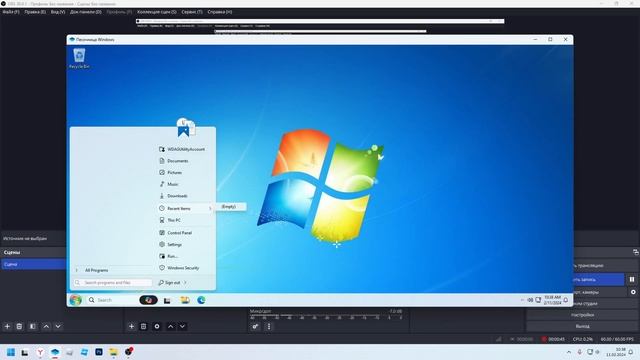This screenshot has height=360, width=640.
Task: Open host File Explorer folder icon on taskbar
Action: 113,352
